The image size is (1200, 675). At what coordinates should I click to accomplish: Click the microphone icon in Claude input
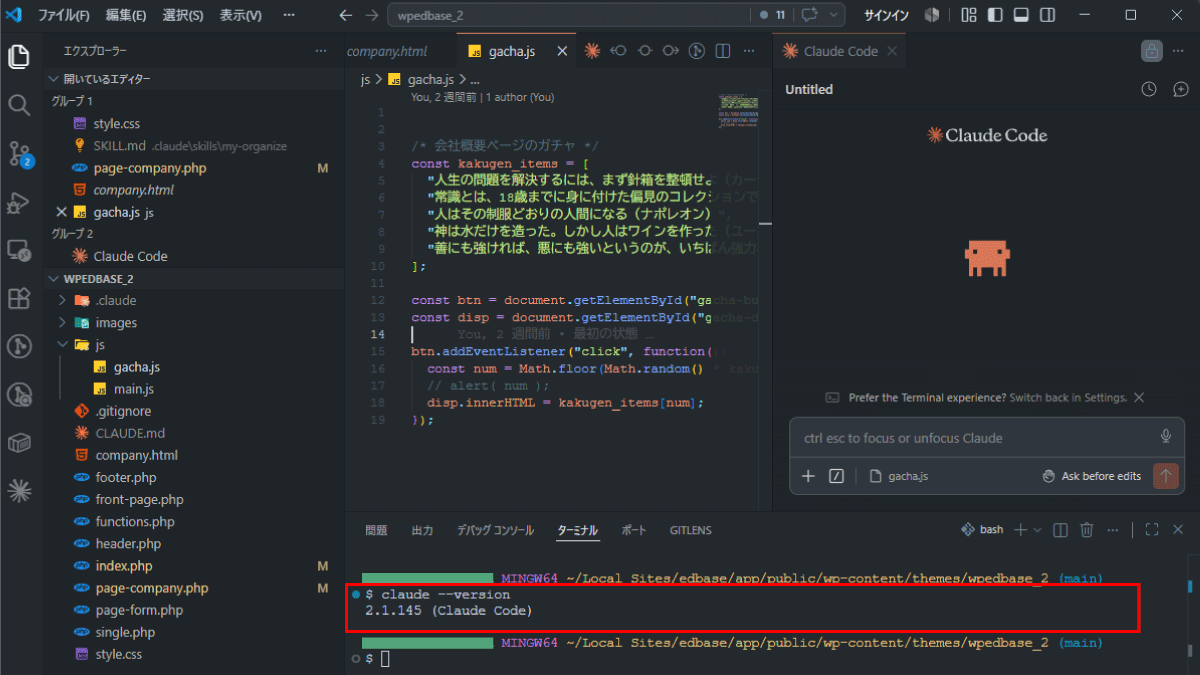coord(1165,437)
